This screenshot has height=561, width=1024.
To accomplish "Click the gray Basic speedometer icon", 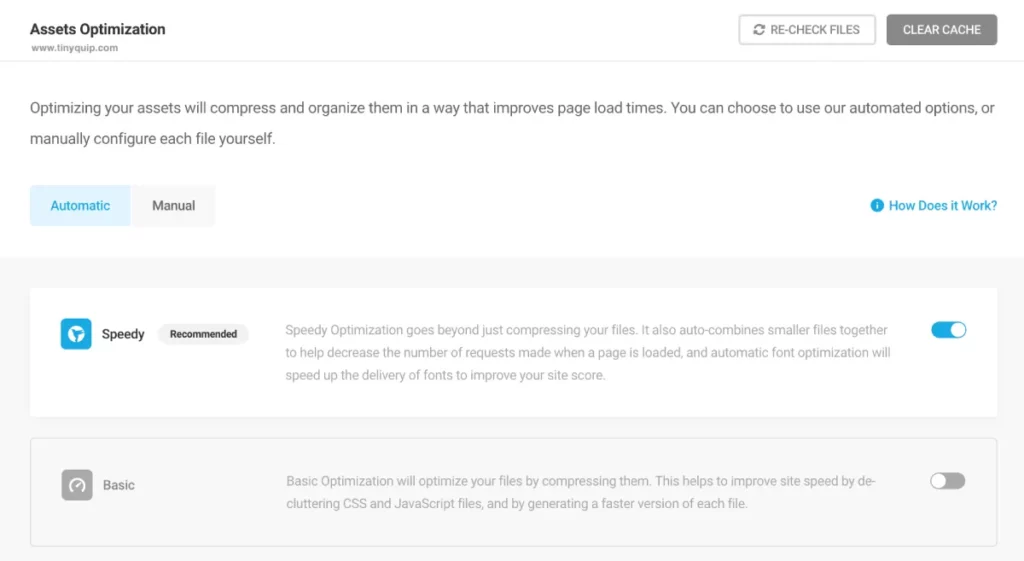I will point(77,485).
